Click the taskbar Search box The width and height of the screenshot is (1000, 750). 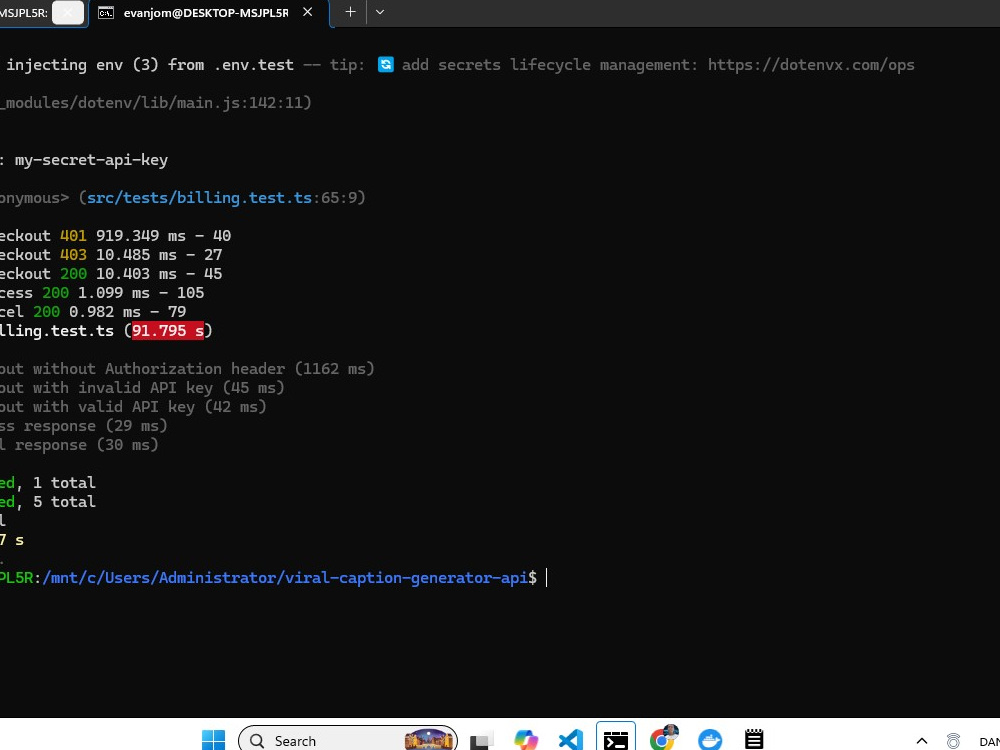click(348, 740)
